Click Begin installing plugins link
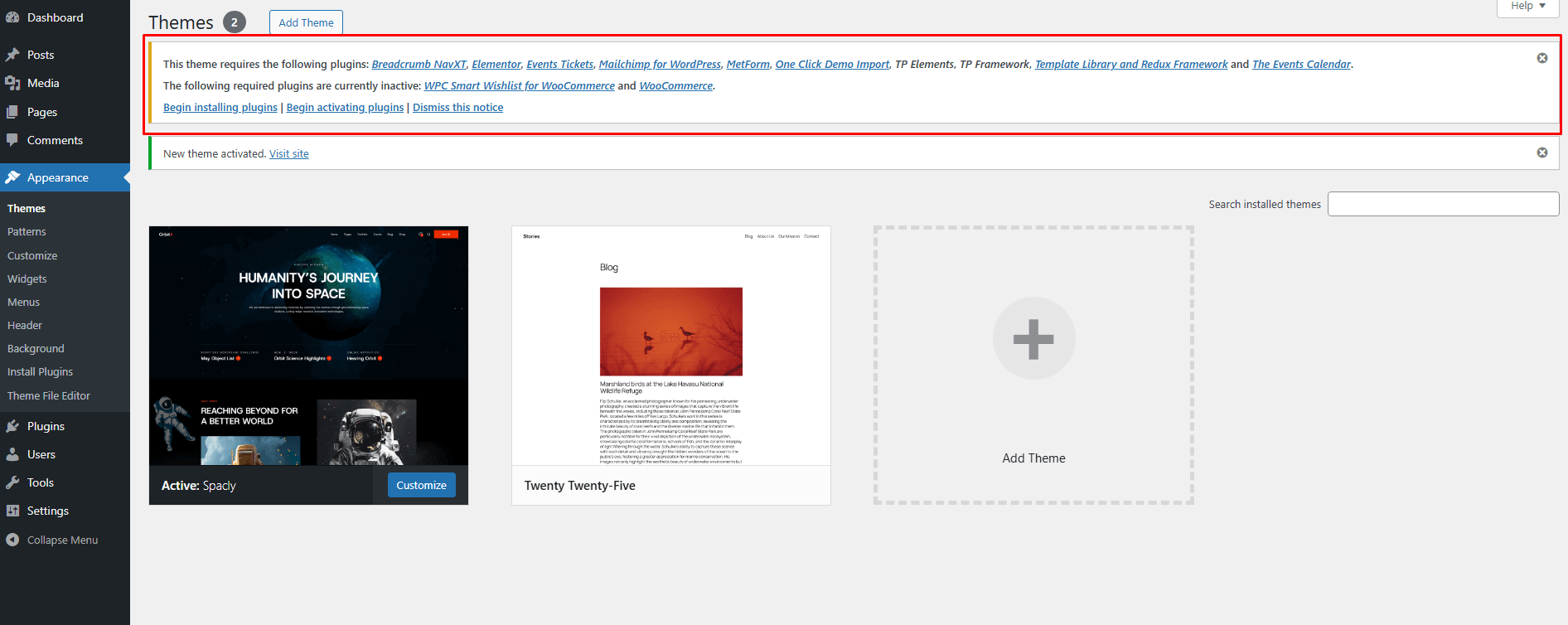The width and height of the screenshot is (1568, 625). [220, 107]
